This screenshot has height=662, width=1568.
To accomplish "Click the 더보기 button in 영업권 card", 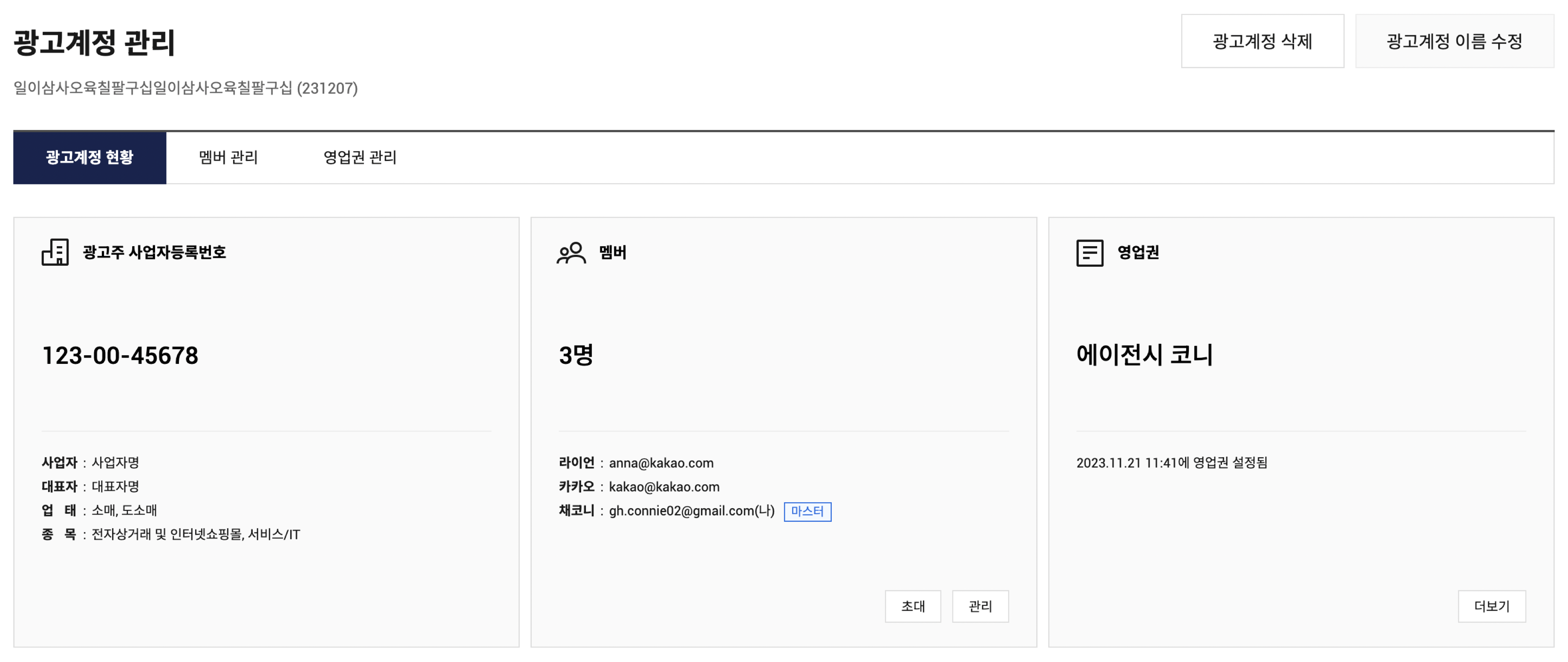I will (1491, 606).
